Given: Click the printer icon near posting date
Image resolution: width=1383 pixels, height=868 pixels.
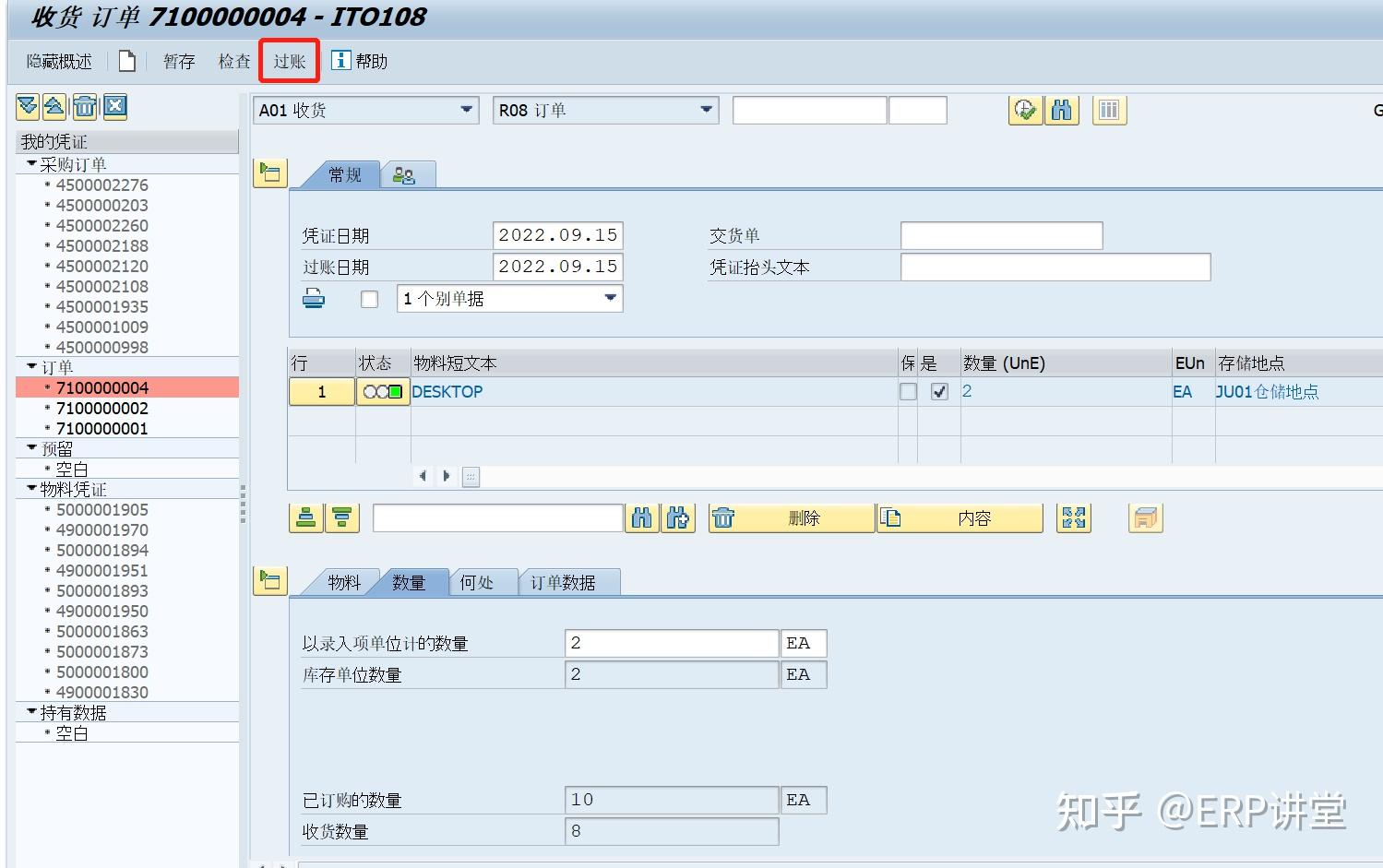Looking at the screenshot, I should [314, 298].
